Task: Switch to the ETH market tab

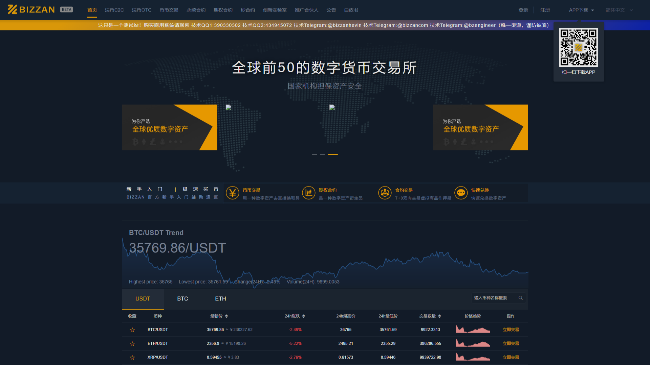Action: click(x=221, y=299)
